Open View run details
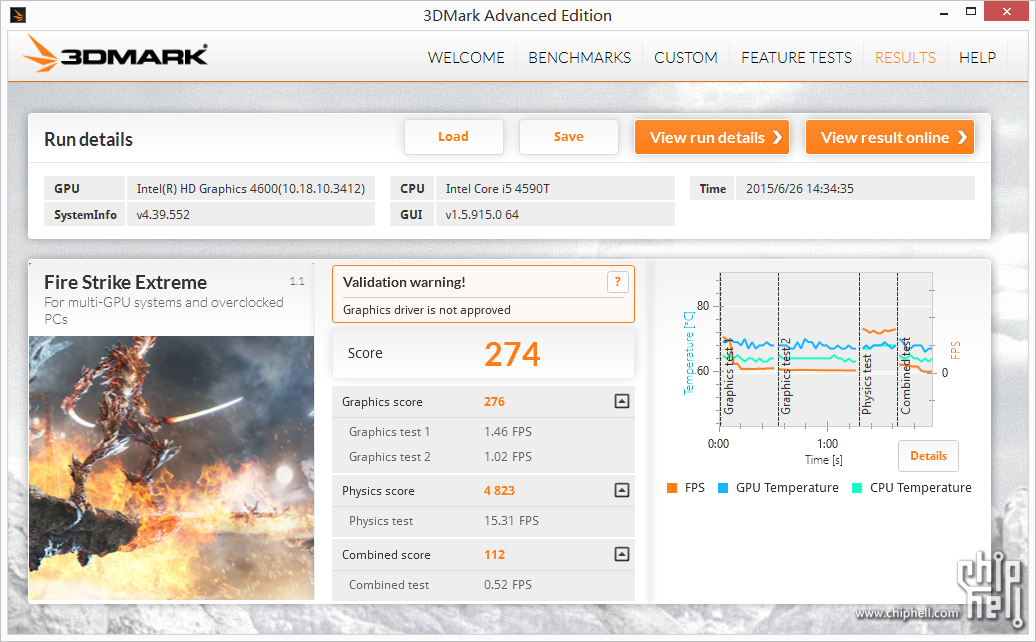The width and height of the screenshot is (1036, 642). tap(712, 137)
